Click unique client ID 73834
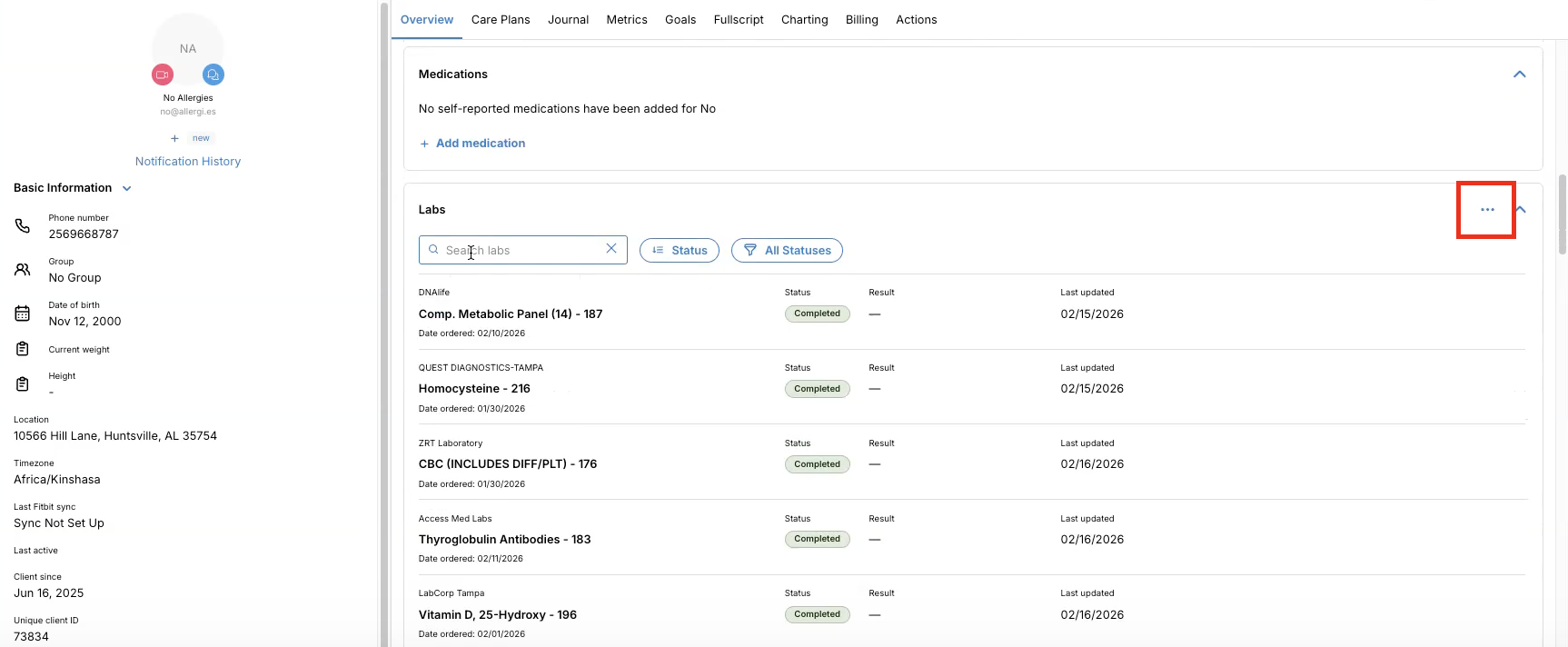1568x647 pixels. 31,636
